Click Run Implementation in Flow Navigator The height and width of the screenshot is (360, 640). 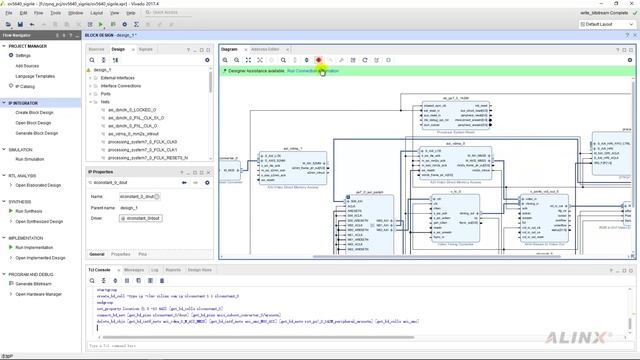[x=34, y=248]
